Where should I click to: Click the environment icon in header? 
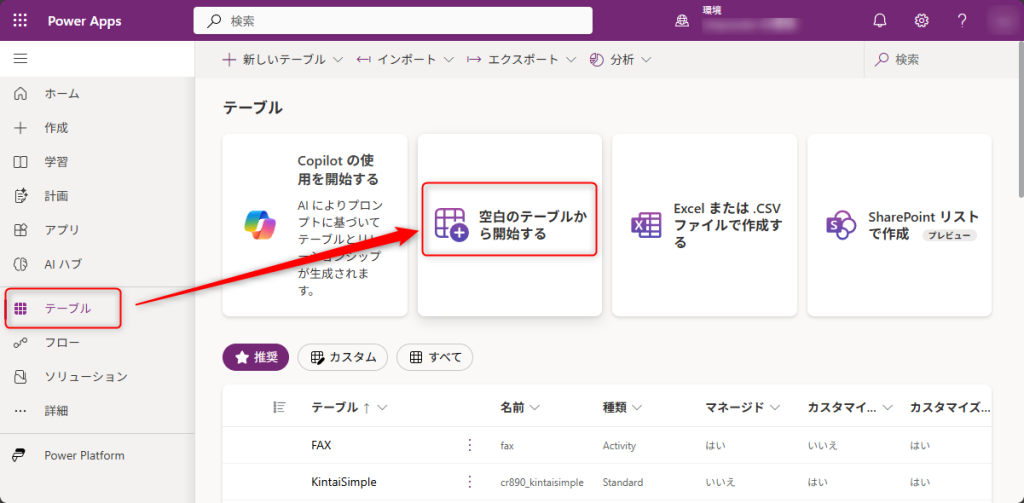682,21
